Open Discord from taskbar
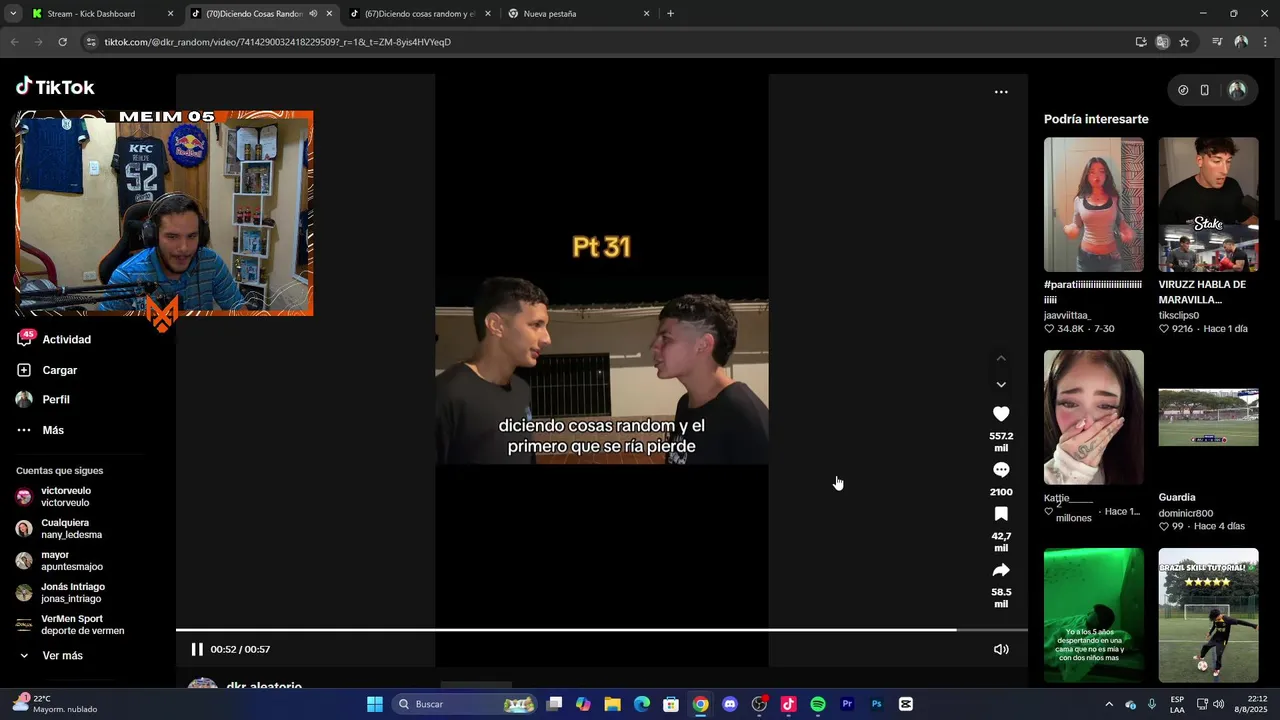 pyautogui.click(x=729, y=704)
